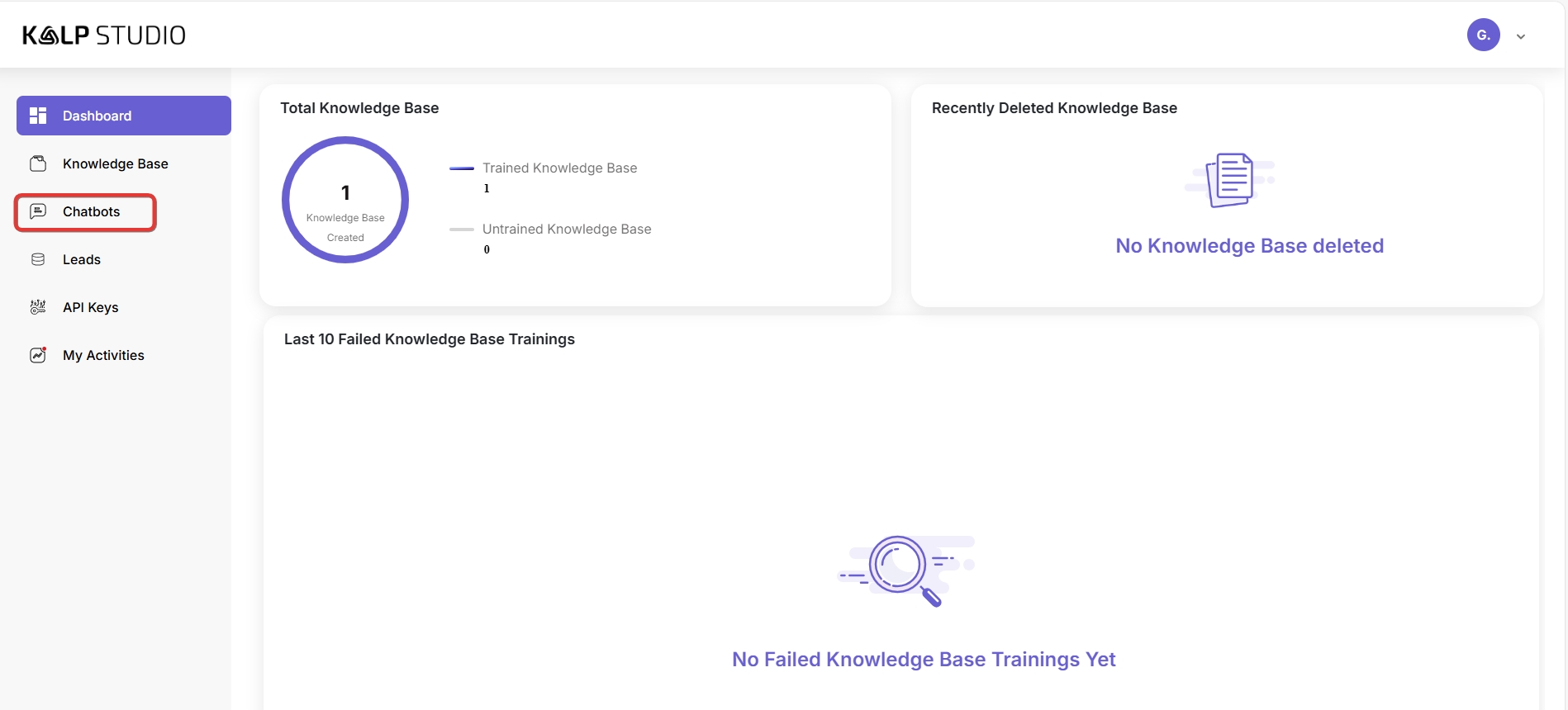Open the Leads page label
1568x710 pixels.
(x=82, y=259)
